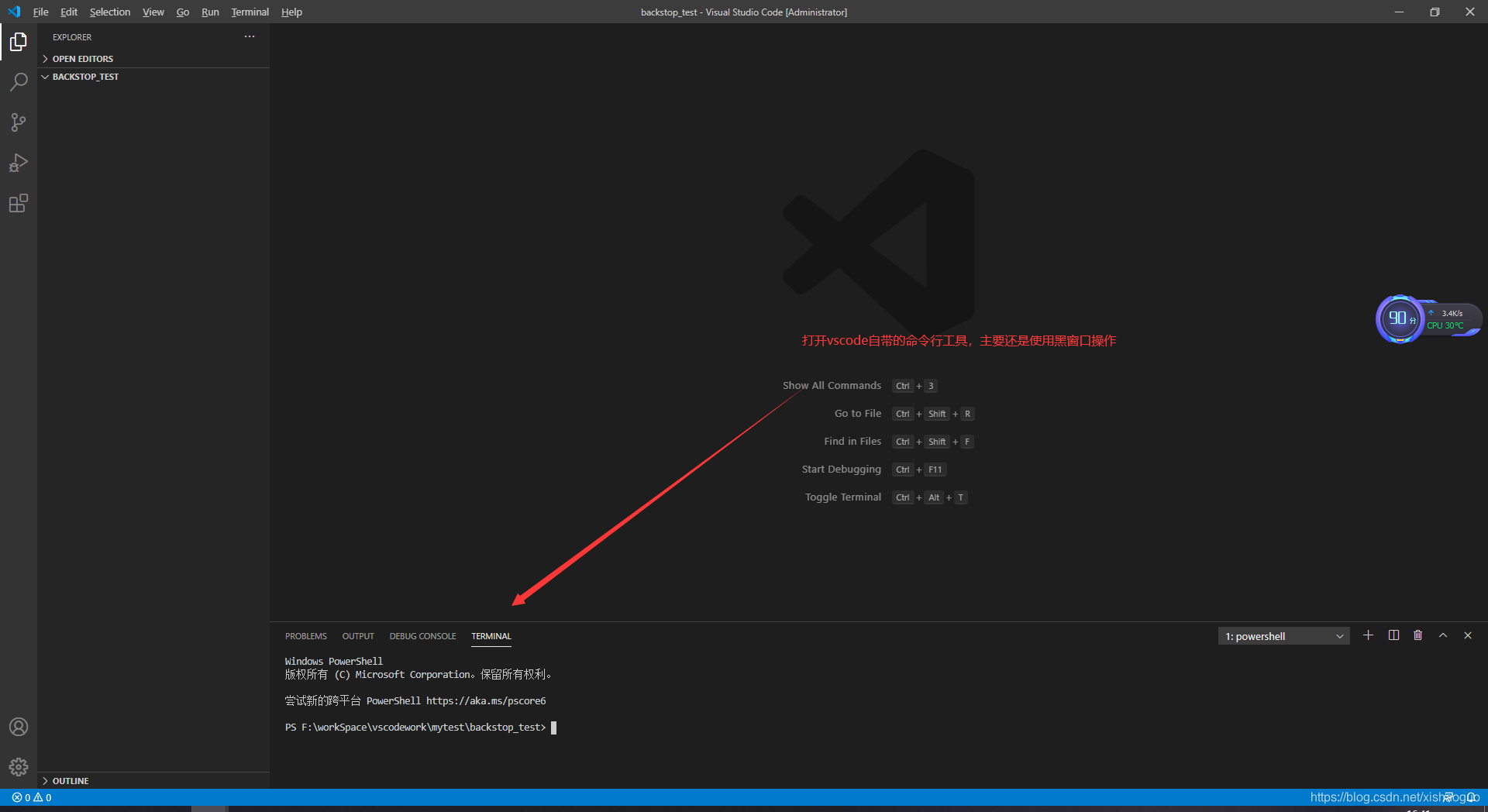
Task: Open the Edit menu
Action: click(x=69, y=12)
